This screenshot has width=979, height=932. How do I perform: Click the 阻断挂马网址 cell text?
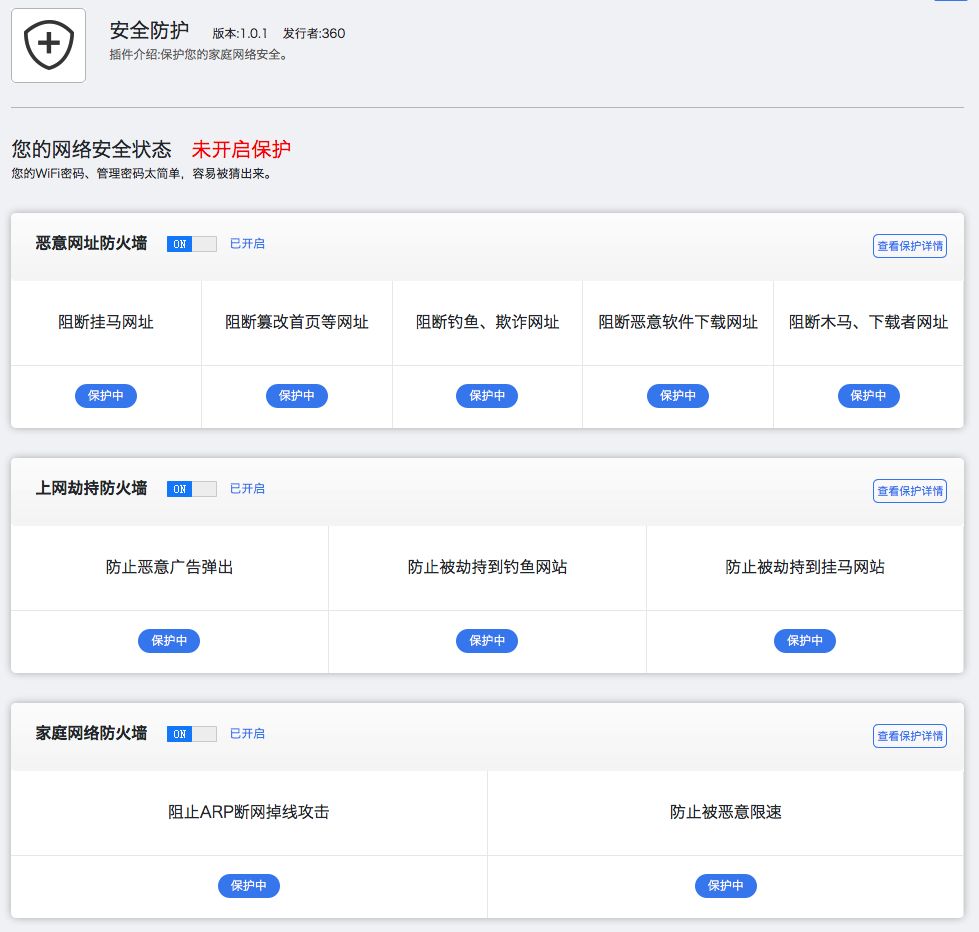click(106, 322)
